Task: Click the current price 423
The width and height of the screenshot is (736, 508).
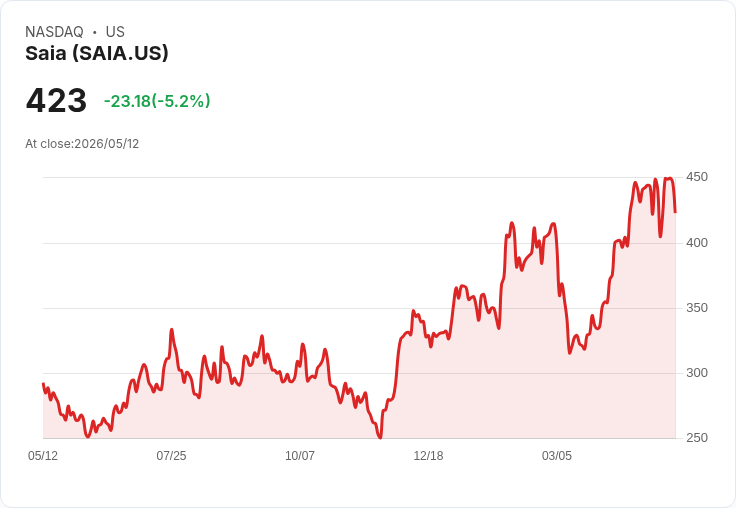Action: pyautogui.click(x=56, y=100)
